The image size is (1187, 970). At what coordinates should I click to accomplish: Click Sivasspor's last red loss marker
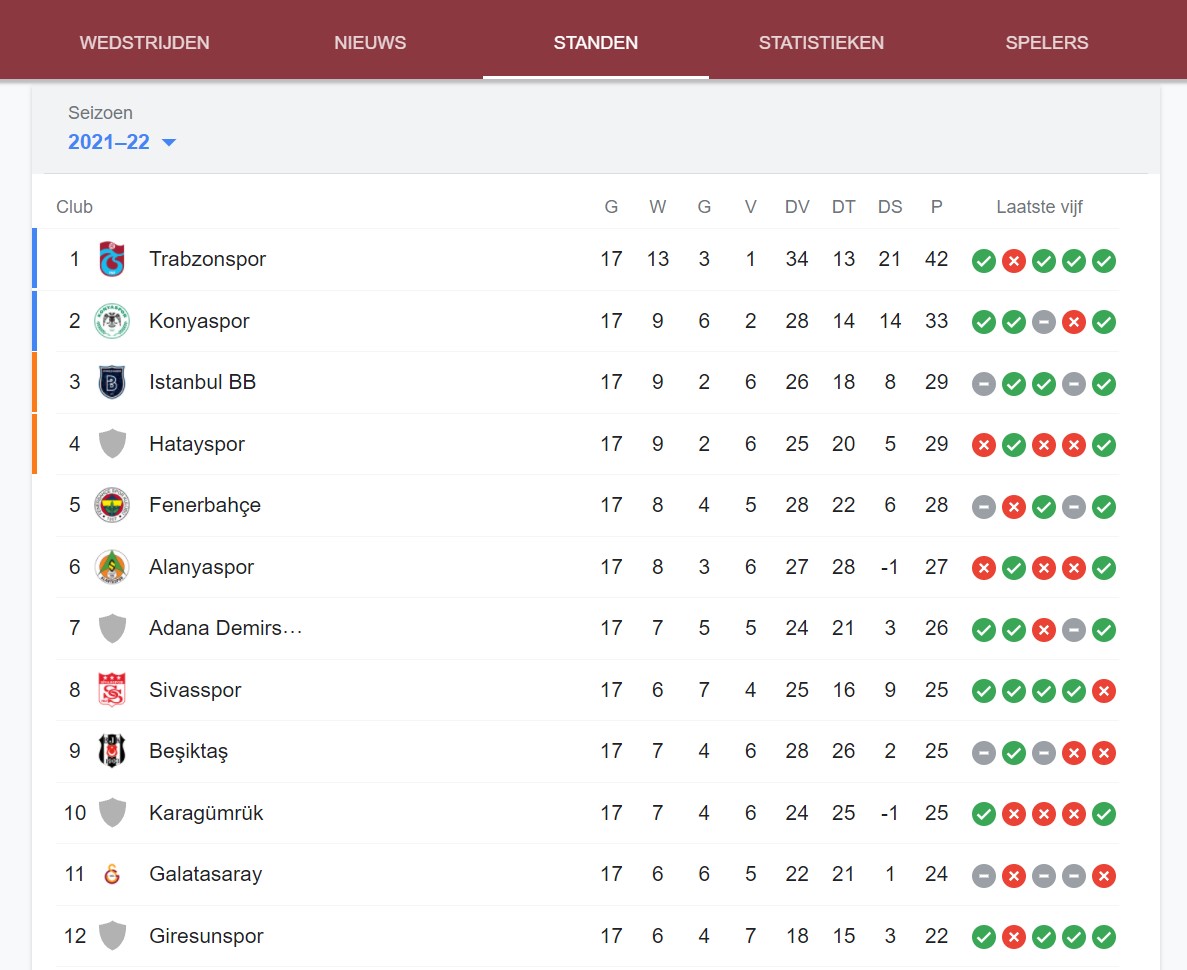click(1104, 691)
